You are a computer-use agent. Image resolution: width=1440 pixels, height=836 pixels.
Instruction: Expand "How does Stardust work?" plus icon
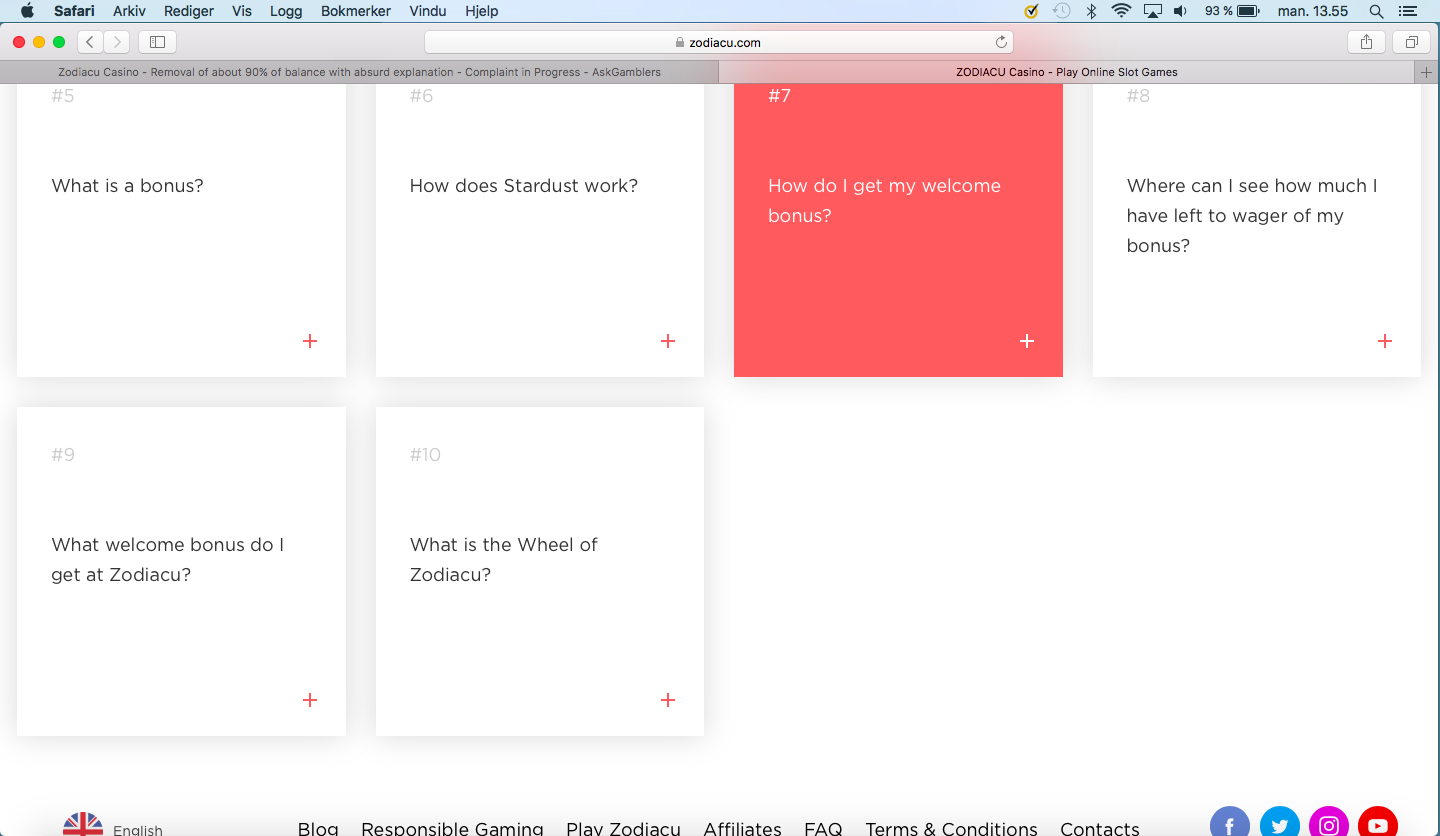(668, 341)
